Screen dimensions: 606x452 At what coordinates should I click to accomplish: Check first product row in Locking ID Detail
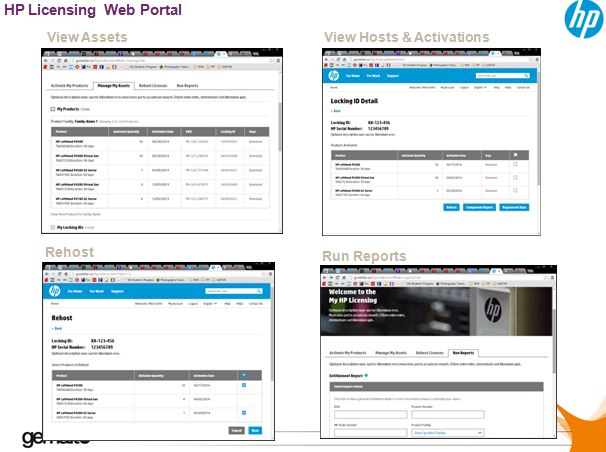click(x=515, y=165)
